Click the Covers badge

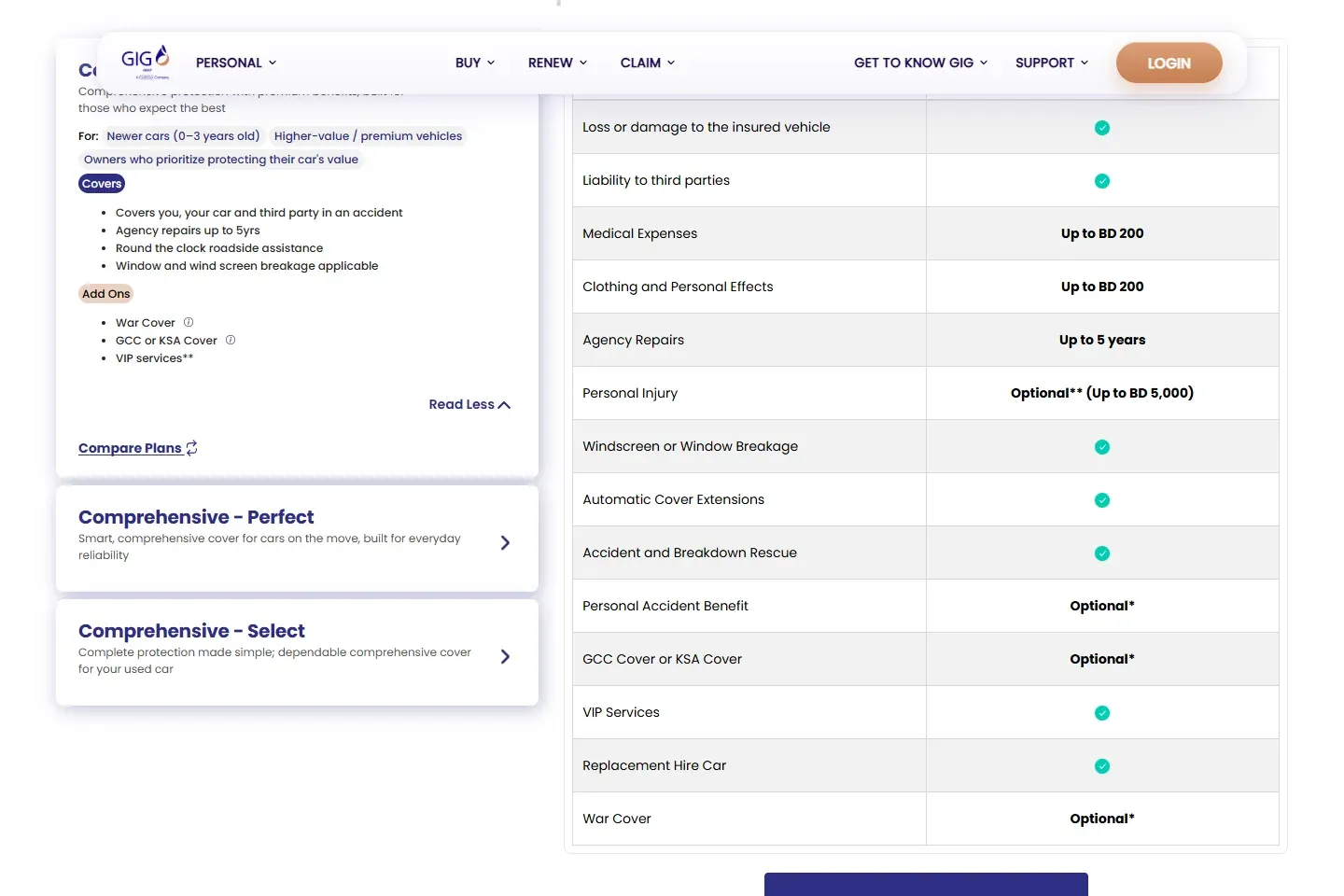102,184
